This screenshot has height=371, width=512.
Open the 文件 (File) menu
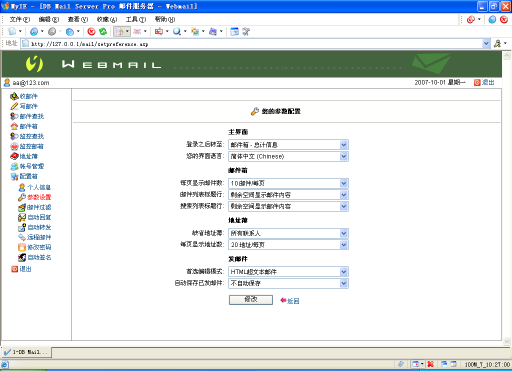click(20, 19)
